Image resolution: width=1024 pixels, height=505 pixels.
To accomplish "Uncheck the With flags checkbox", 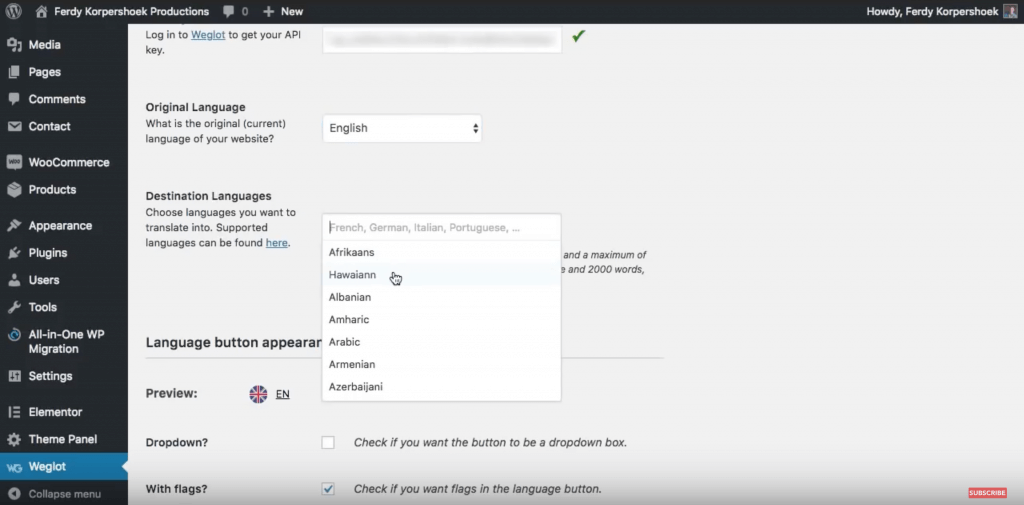I will point(328,489).
